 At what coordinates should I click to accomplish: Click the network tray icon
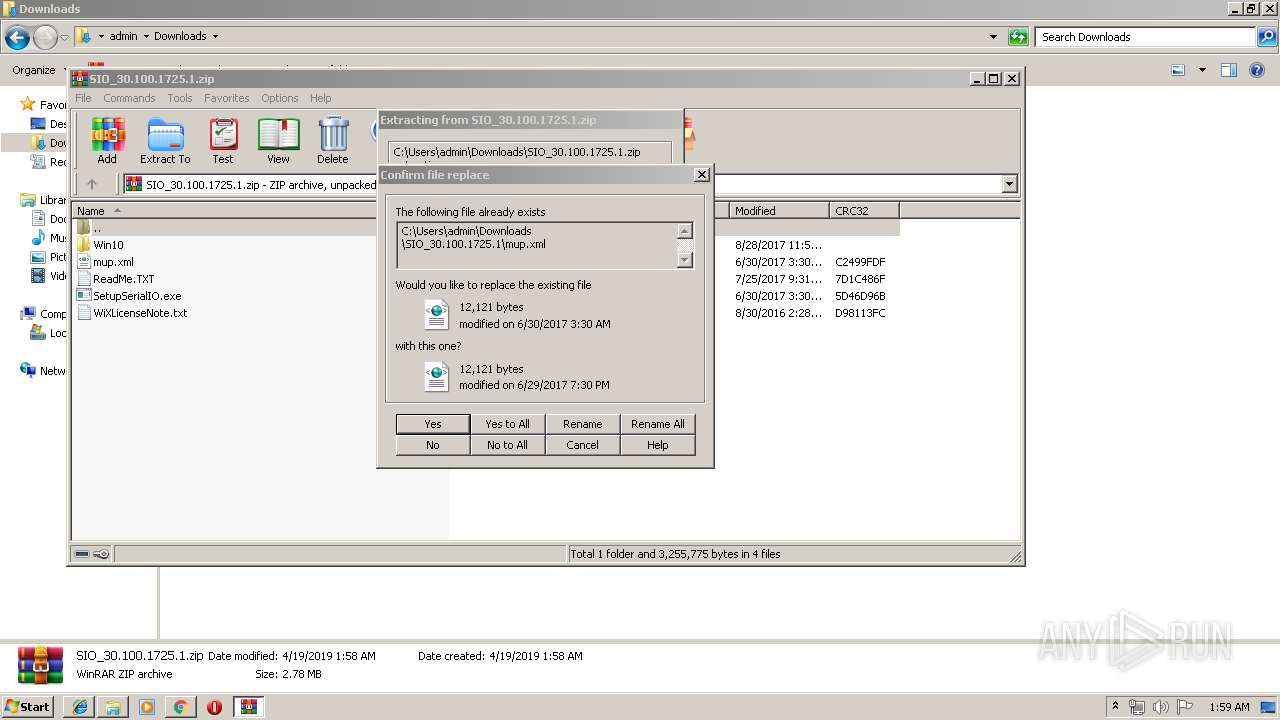(x=1137, y=707)
